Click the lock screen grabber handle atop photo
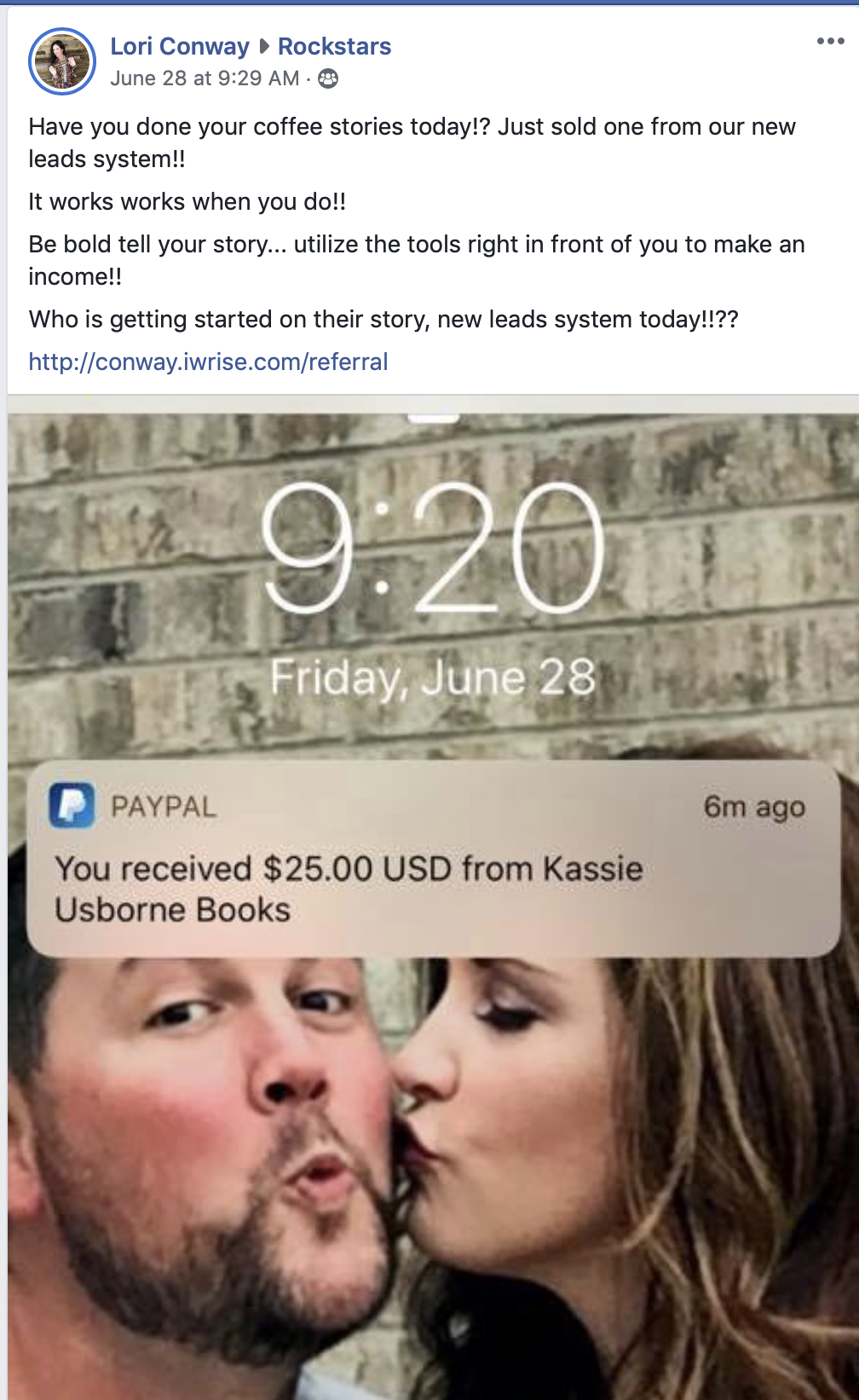 coord(433,418)
